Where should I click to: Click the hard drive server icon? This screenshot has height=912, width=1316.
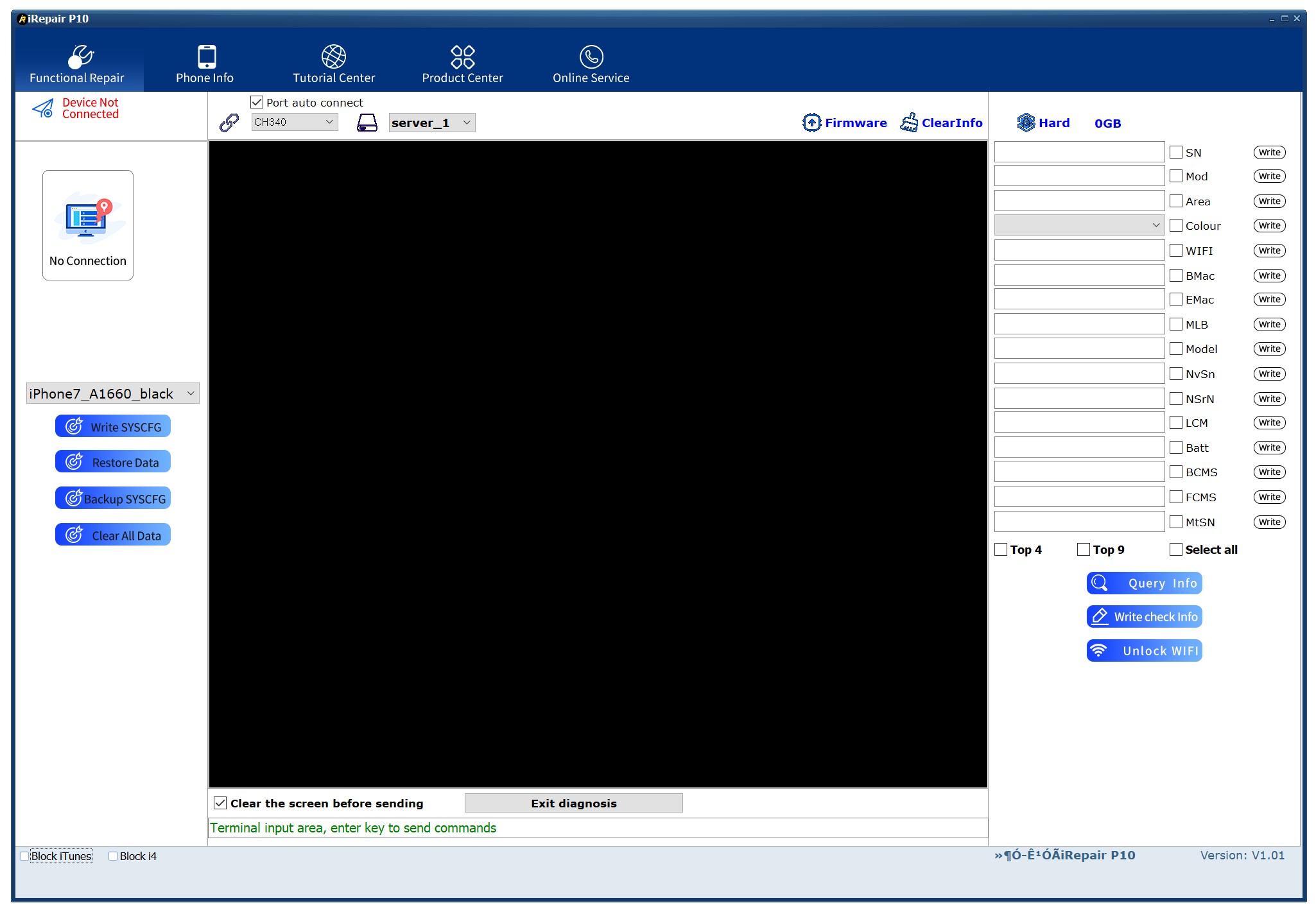click(x=367, y=123)
